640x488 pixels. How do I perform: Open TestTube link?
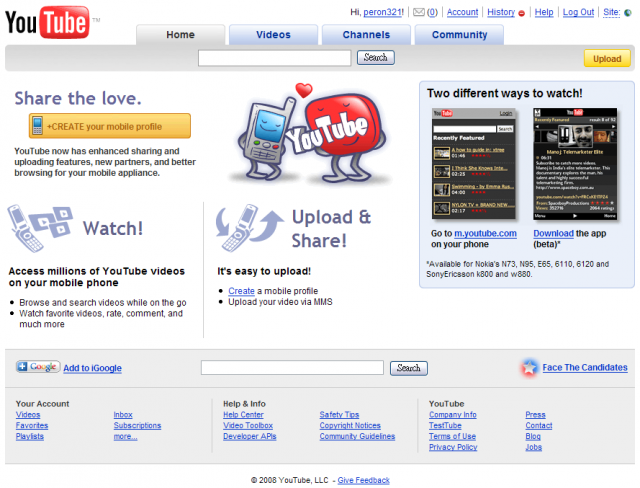[445, 426]
